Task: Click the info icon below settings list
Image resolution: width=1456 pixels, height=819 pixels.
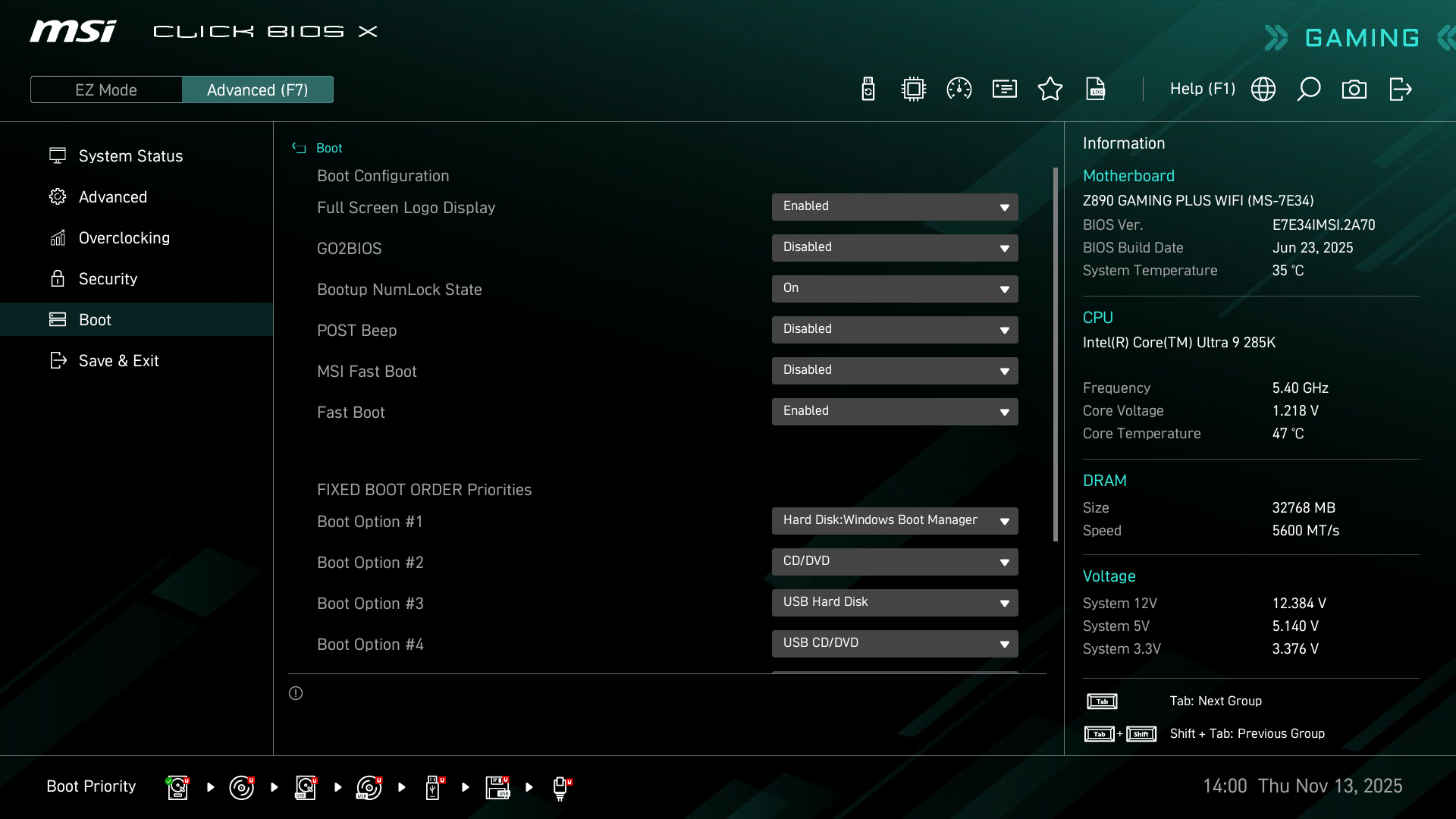Action: (296, 693)
